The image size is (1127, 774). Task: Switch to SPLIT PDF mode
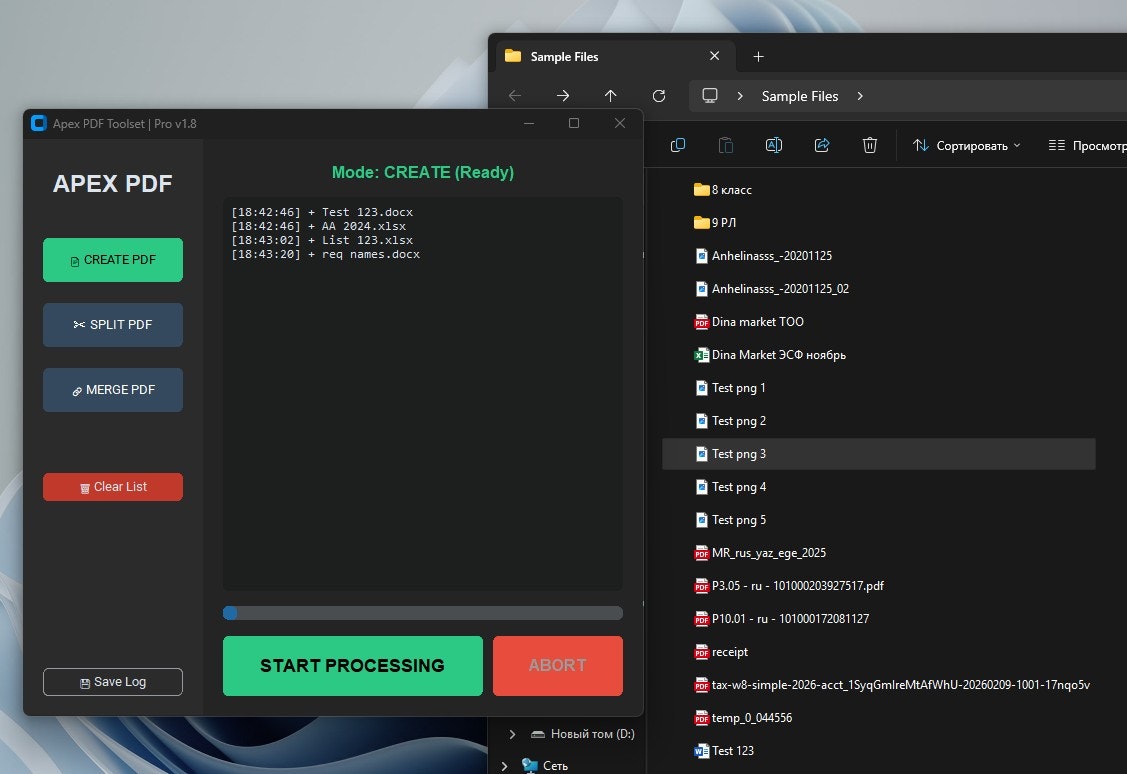[113, 325]
